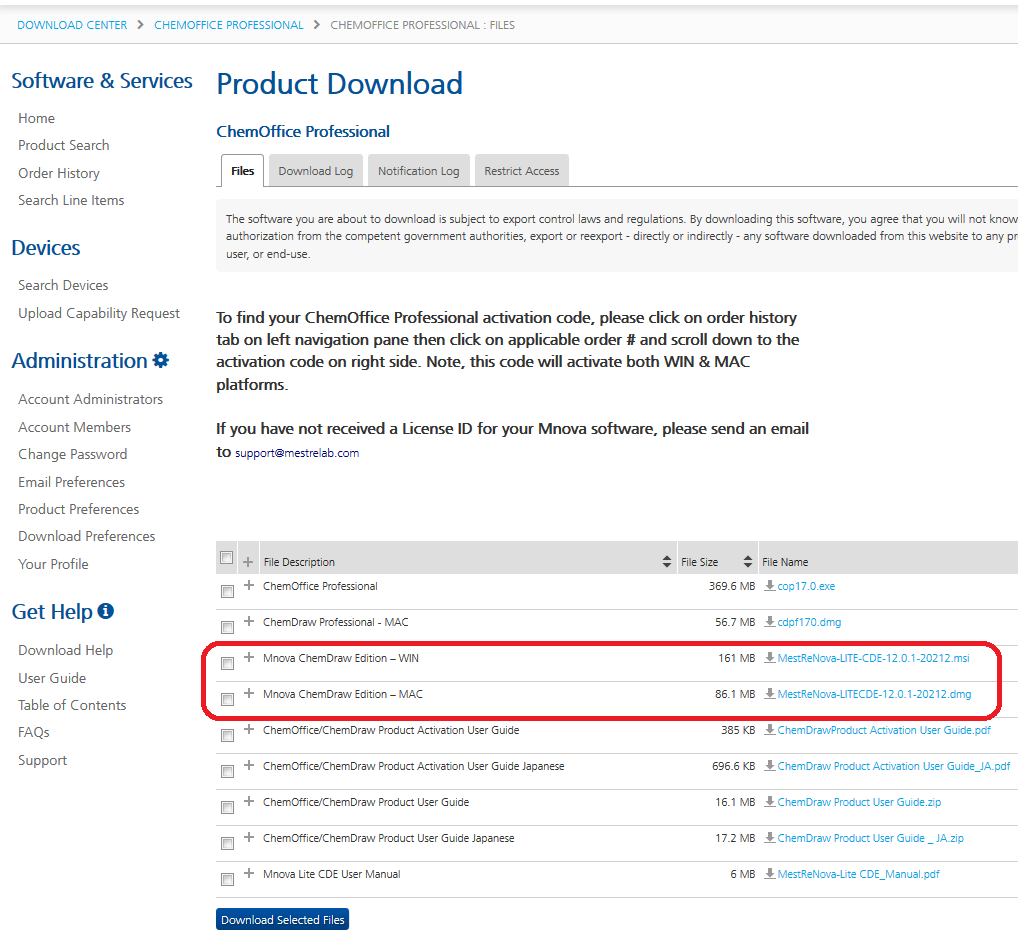Expand the Mnova ChemDraw Edition – MAC row

pyautogui.click(x=249, y=693)
